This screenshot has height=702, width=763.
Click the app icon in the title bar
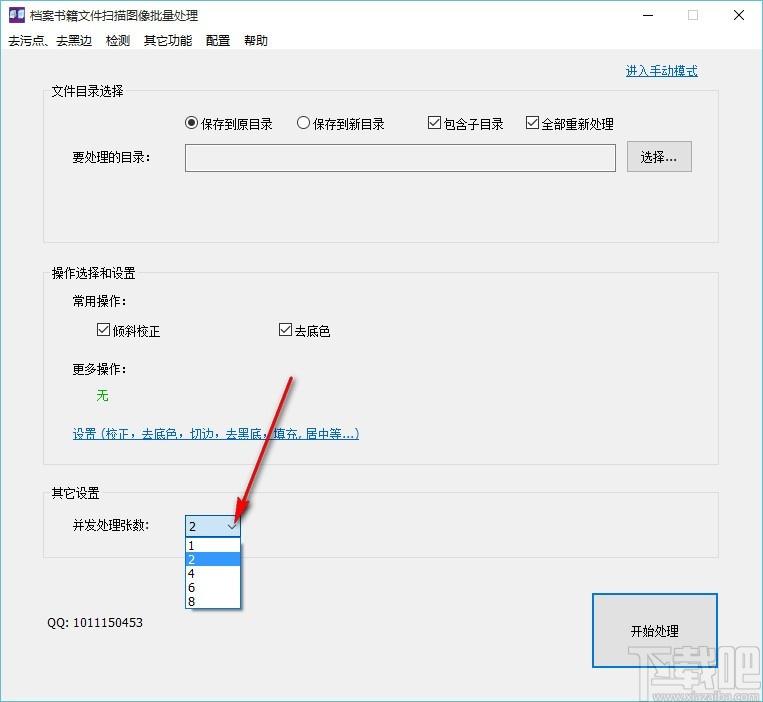[17, 15]
